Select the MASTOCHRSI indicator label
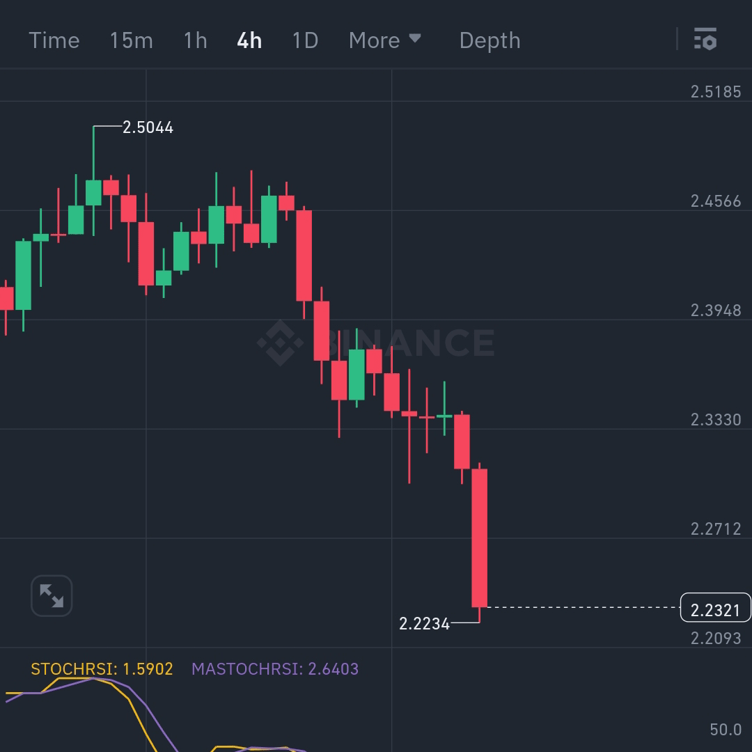 point(275,669)
